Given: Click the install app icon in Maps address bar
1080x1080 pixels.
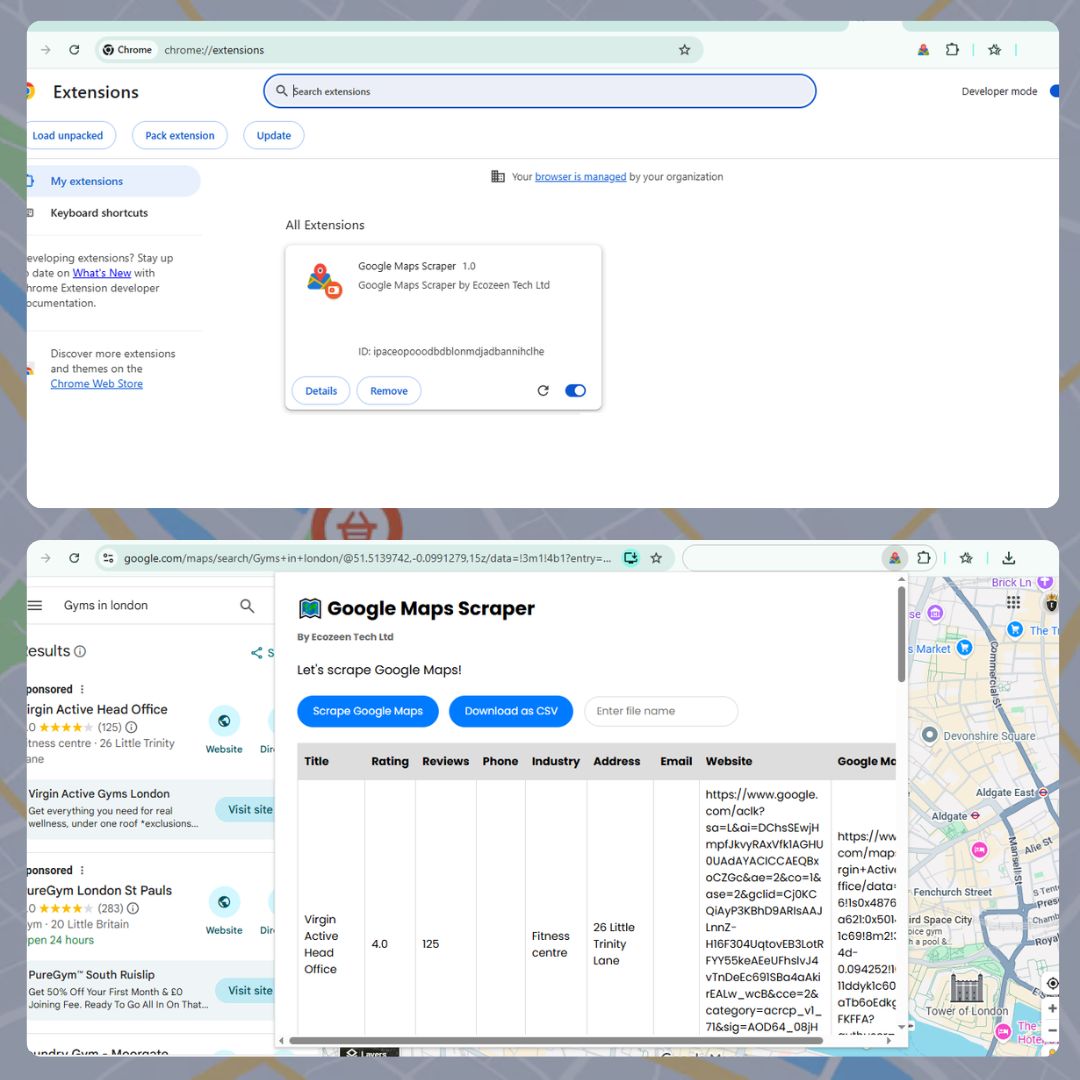Looking at the screenshot, I should tap(630, 558).
